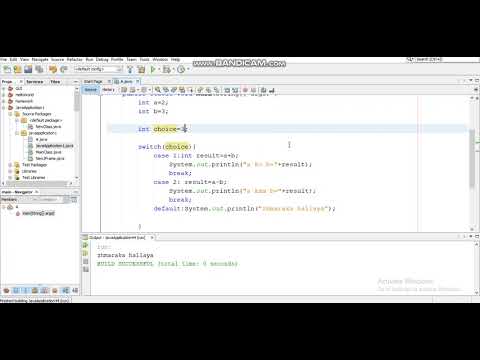Click the Re-run icon in Output panel
The width and height of the screenshot is (480, 360).
[86, 246]
